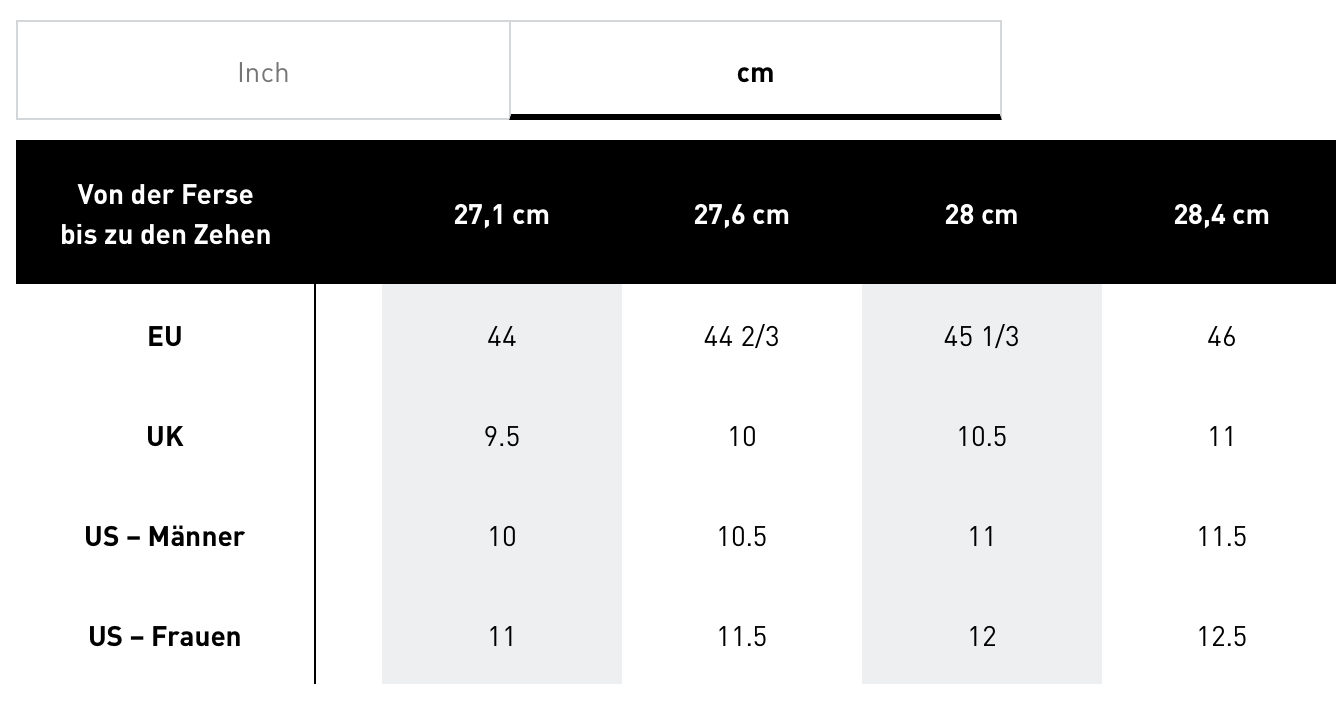The width and height of the screenshot is (1336, 712).
Task: Select the EU row label
Action: point(165,336)
